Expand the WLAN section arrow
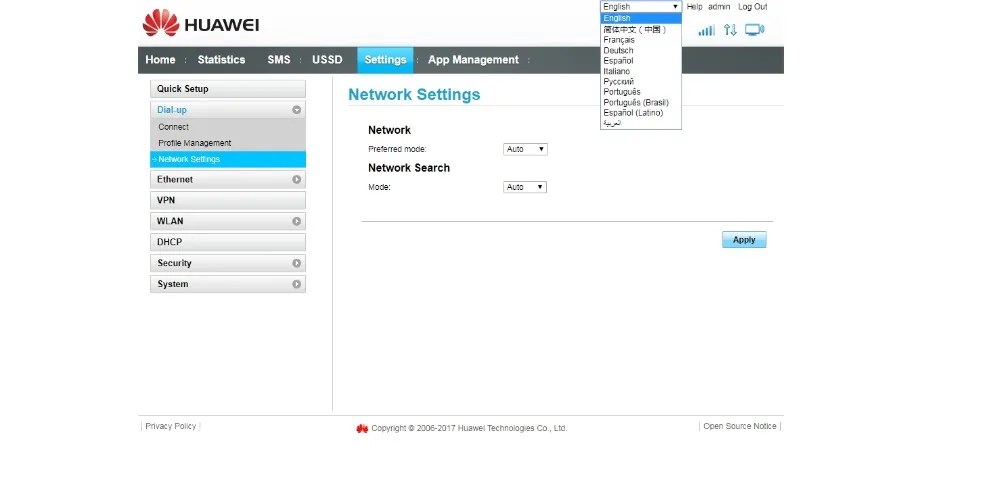 [297, 221]
